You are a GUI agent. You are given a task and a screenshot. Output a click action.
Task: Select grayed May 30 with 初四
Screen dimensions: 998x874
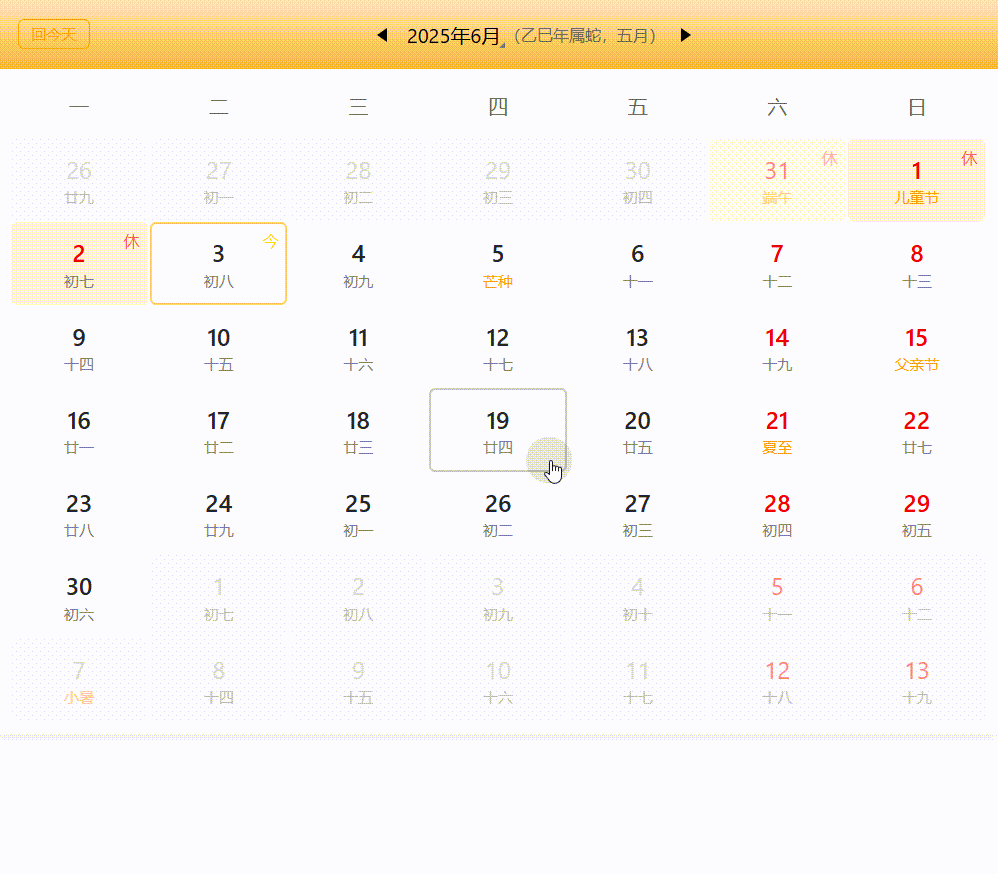(638, 181)
